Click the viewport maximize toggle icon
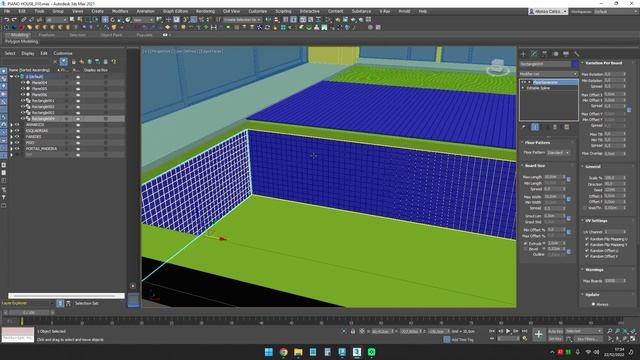Viewport: 640px width, 360px height. (x=633, y=338)
